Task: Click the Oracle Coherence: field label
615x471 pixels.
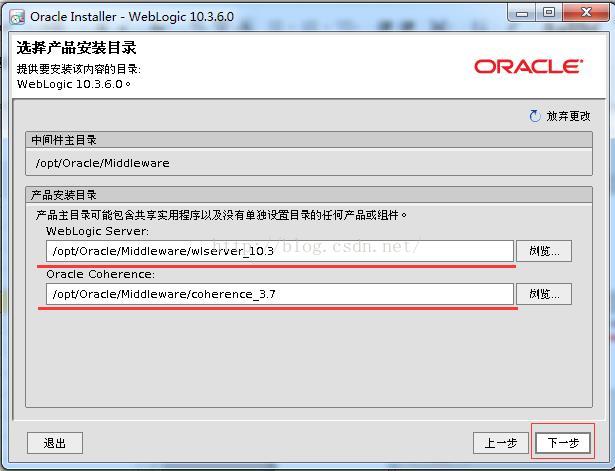Action: pos(100,274)
